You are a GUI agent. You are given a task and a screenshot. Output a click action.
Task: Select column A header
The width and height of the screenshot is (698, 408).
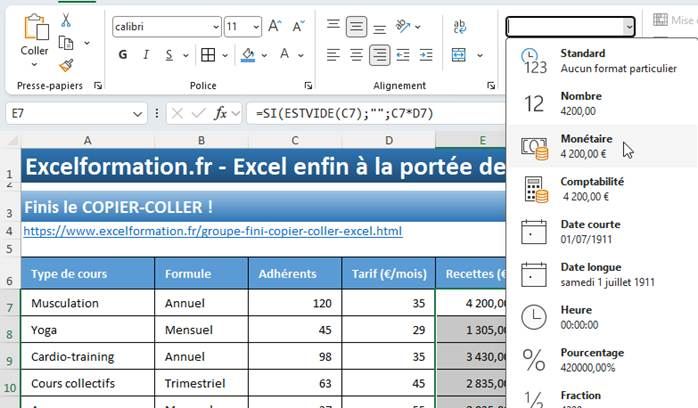point(88,141)
